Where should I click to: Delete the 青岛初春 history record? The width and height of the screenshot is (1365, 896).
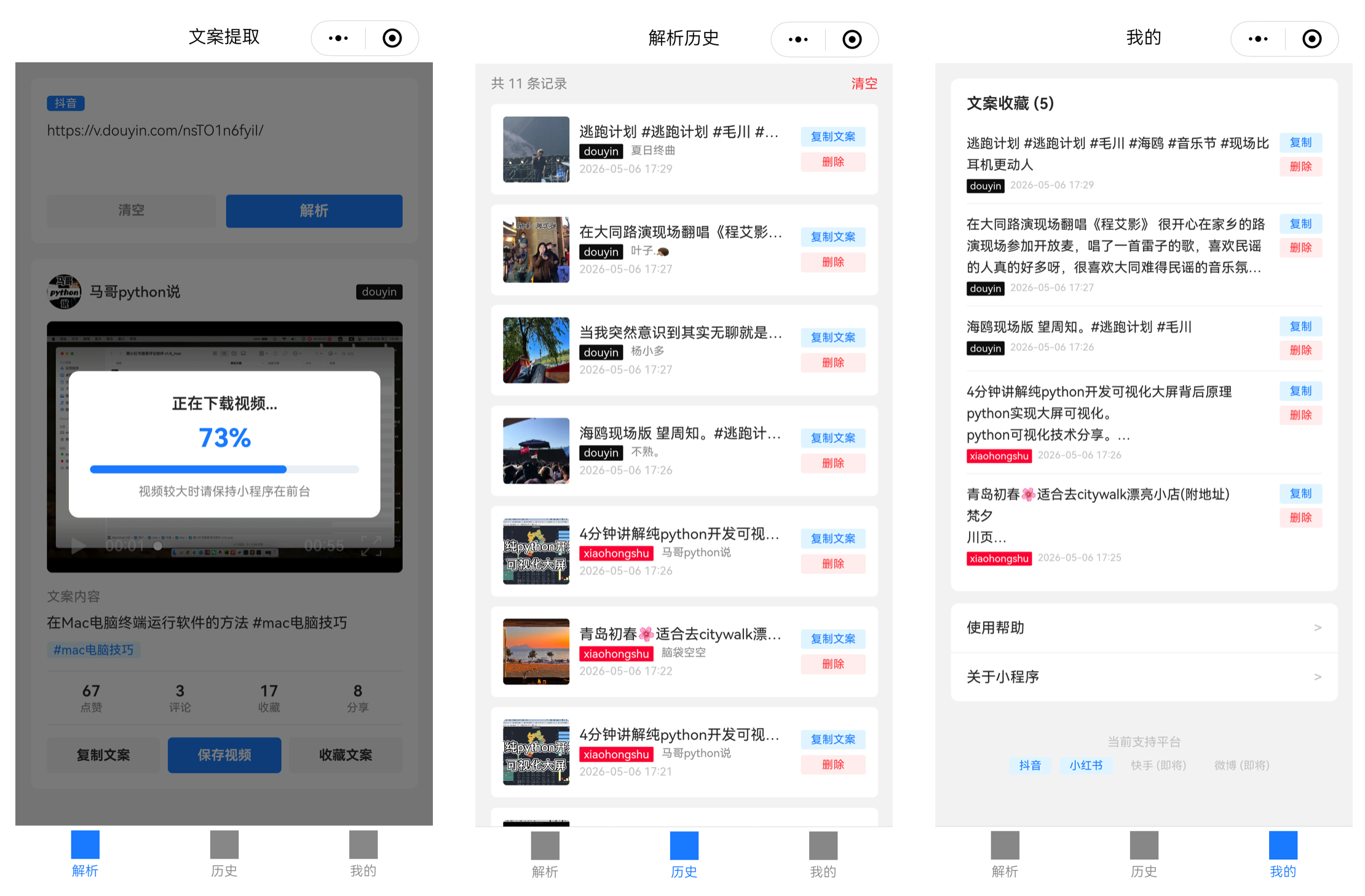point(833,664)
